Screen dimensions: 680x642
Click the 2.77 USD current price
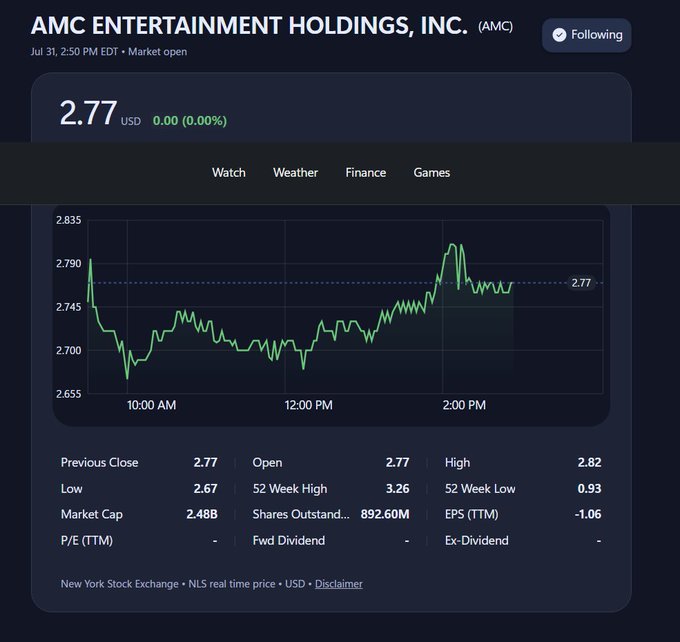click(100, 113)
